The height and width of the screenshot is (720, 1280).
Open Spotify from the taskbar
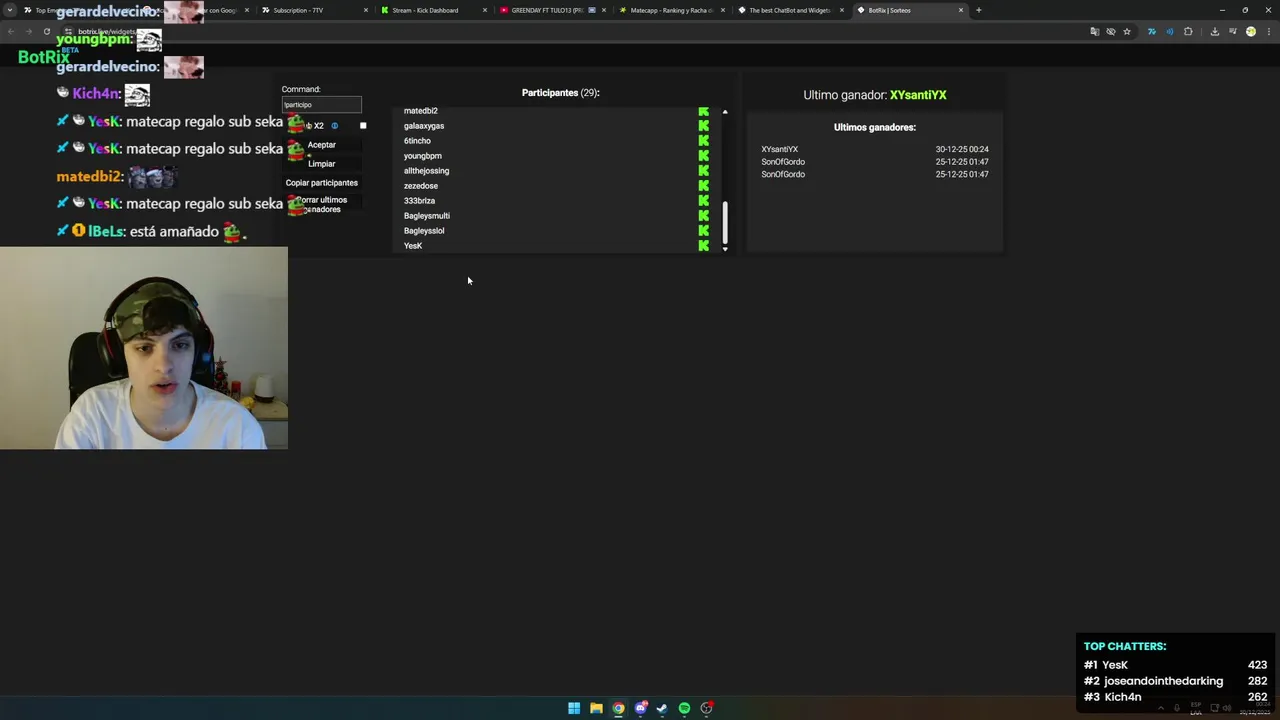(x=684, y=708)
